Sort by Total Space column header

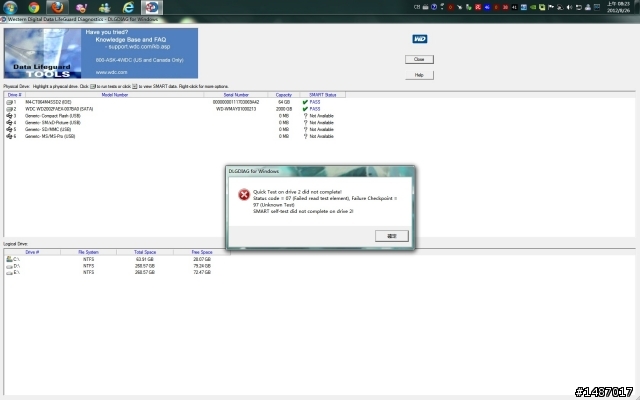pyautogui.click(x=145, y=252)
